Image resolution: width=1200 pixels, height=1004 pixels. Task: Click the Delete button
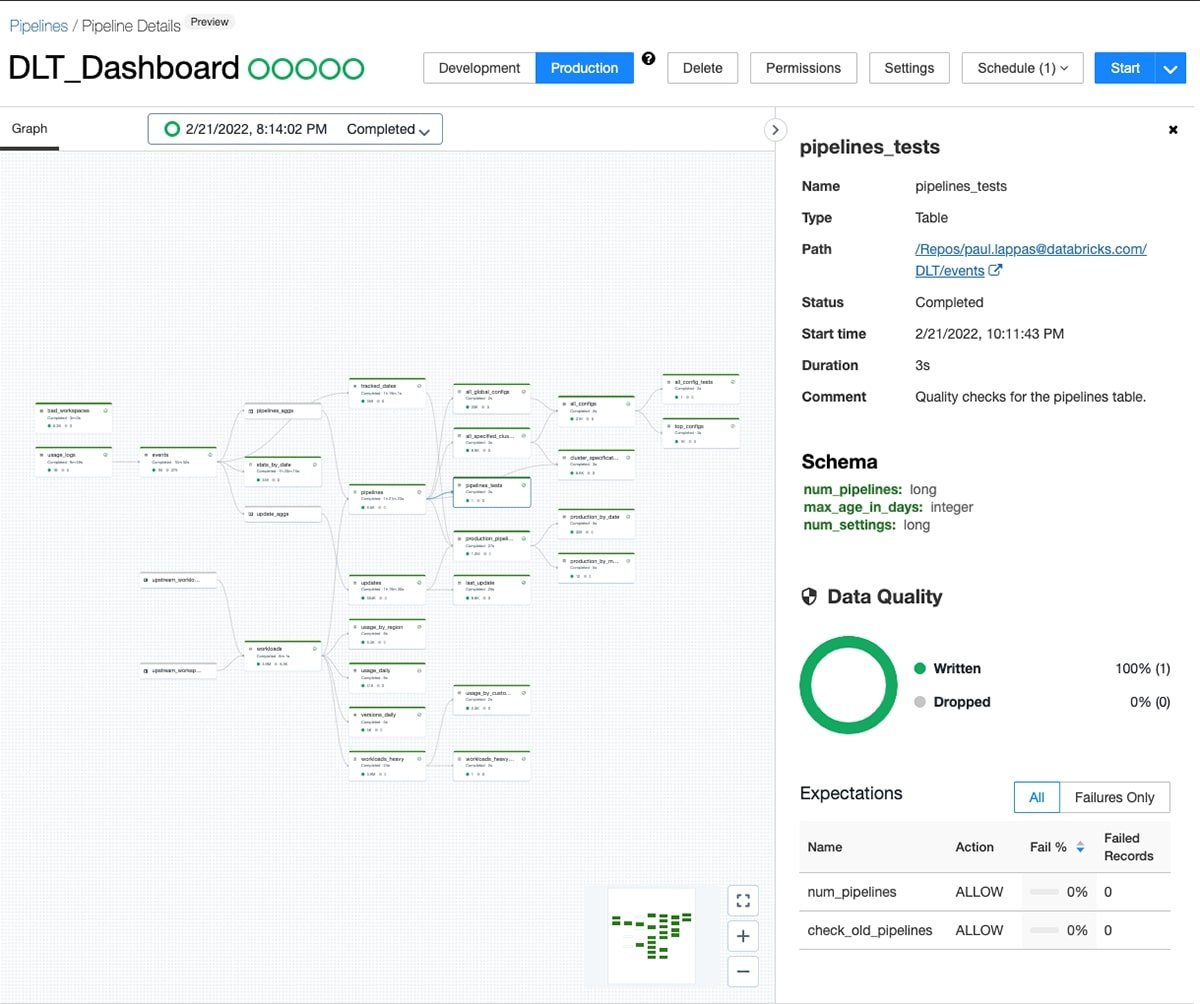point(702,68)
